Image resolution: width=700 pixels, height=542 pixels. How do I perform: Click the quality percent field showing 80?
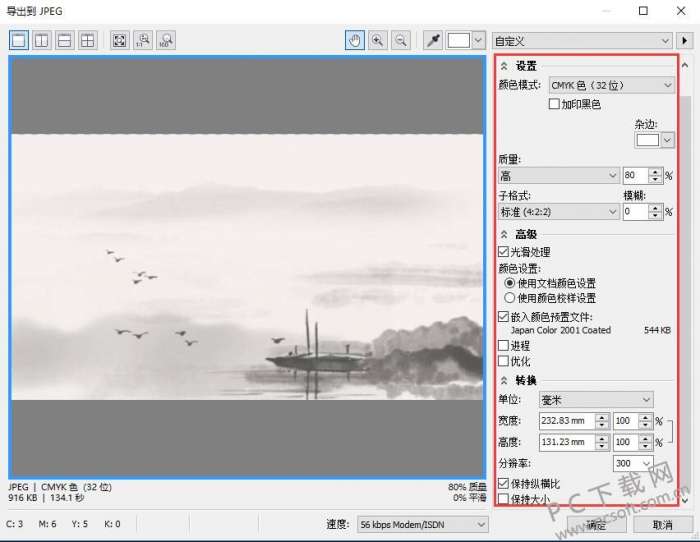[635, 175]
